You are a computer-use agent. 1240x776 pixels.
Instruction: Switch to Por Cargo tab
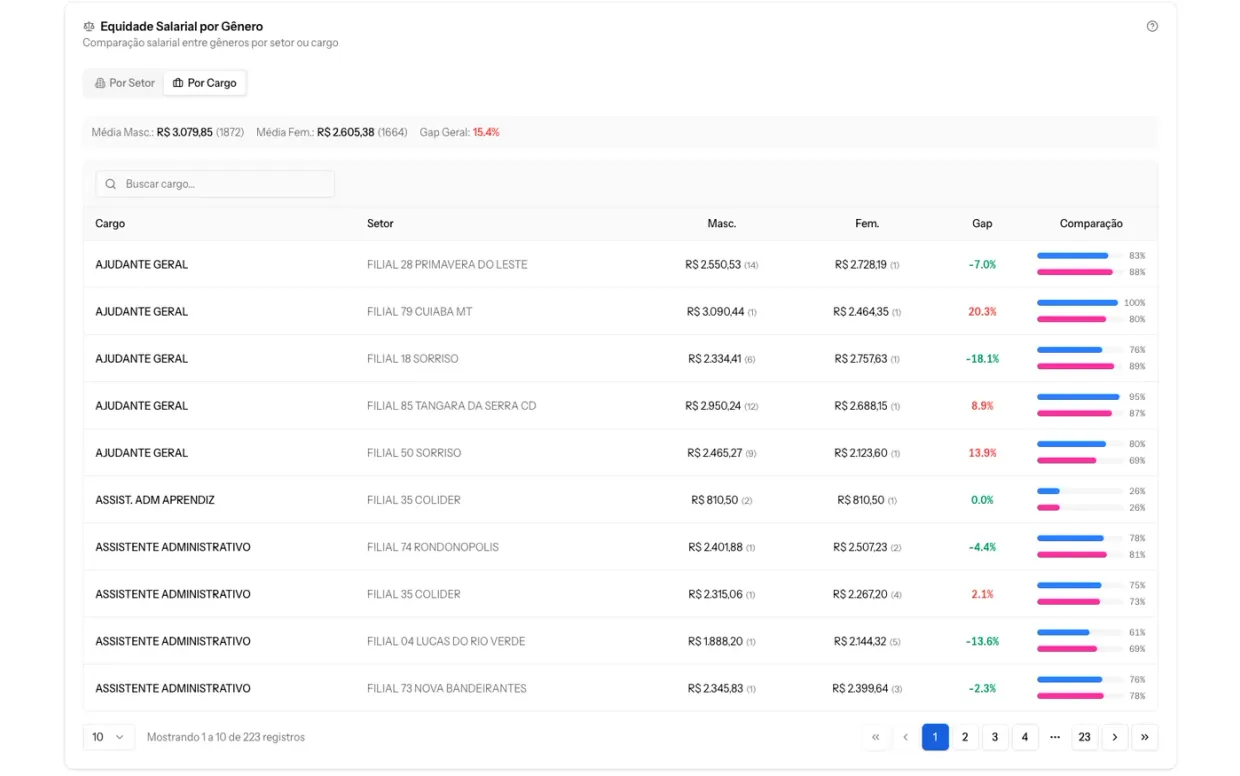[205, 83]
